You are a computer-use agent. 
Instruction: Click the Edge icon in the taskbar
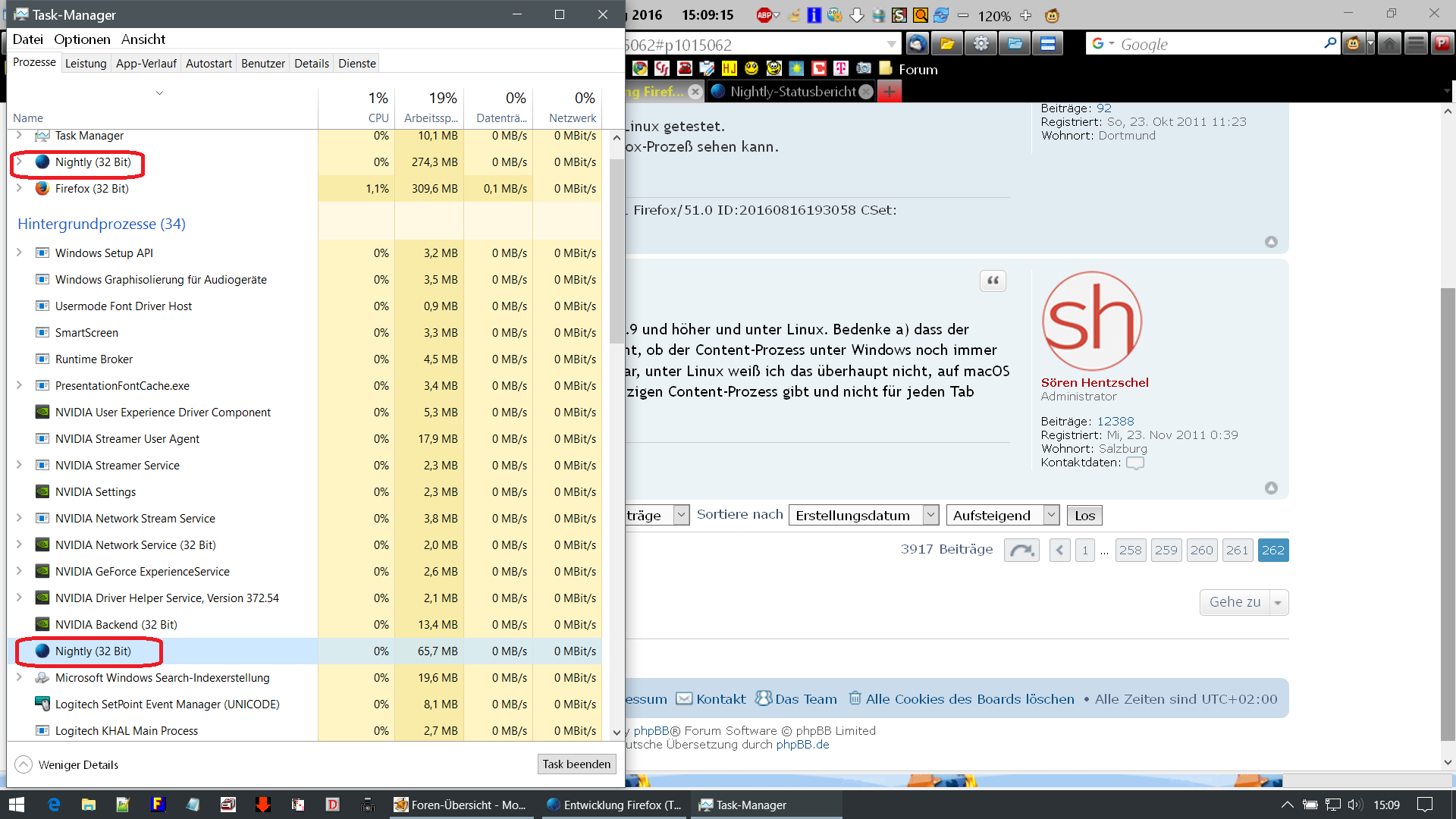54,805
